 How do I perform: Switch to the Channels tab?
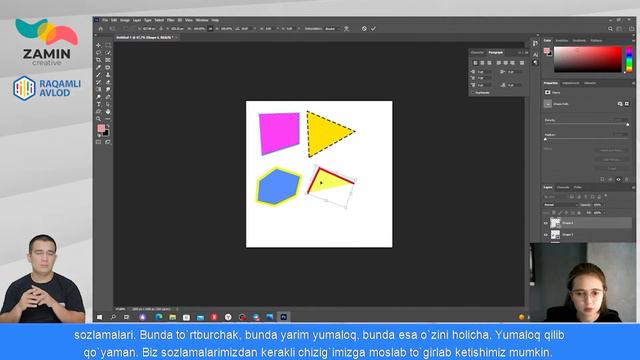tap(563, 187)
